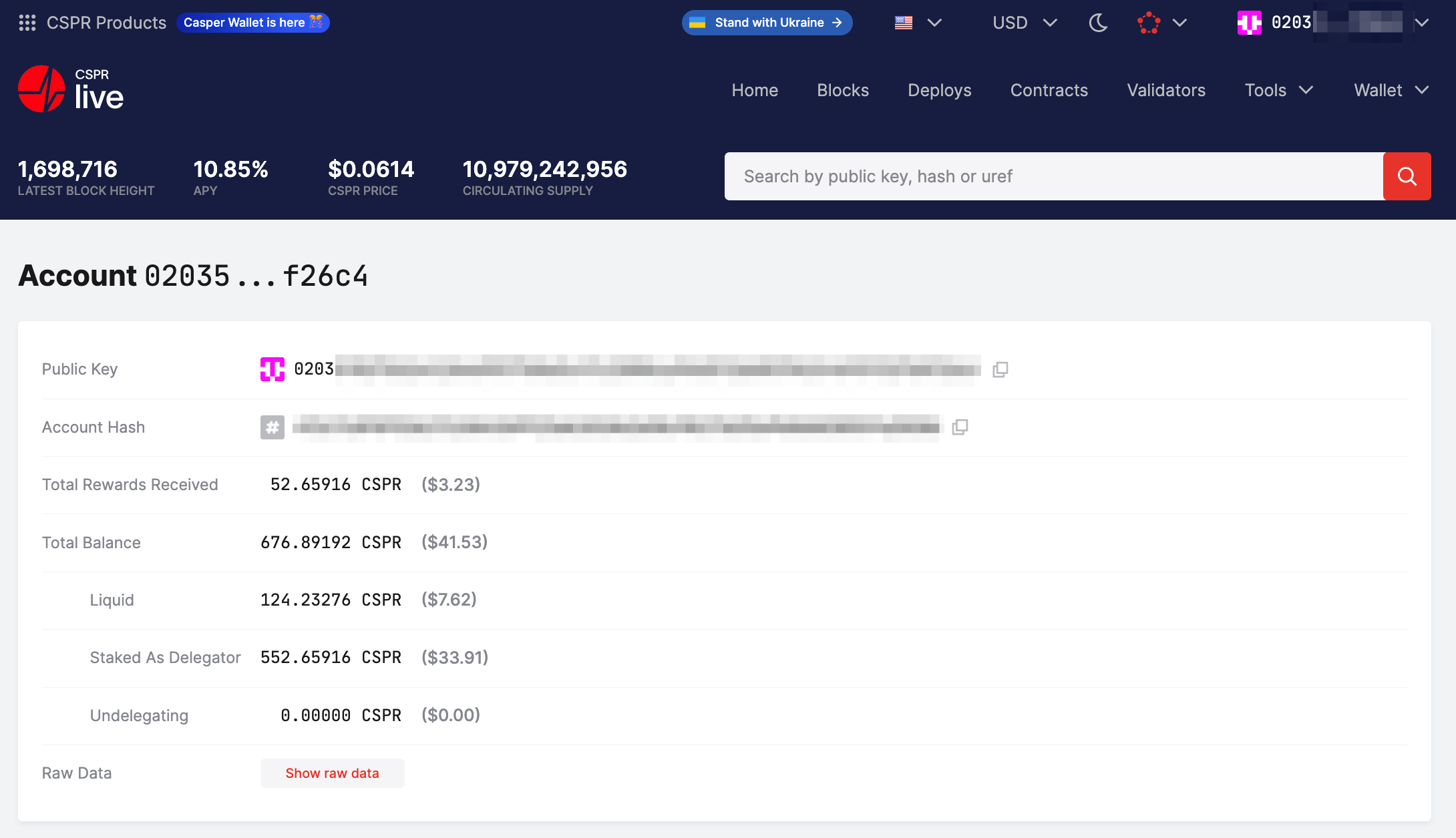The image size is (1456, 838).
Task: Toggle dark mode with the moon icon
Action: (1098, 23)
